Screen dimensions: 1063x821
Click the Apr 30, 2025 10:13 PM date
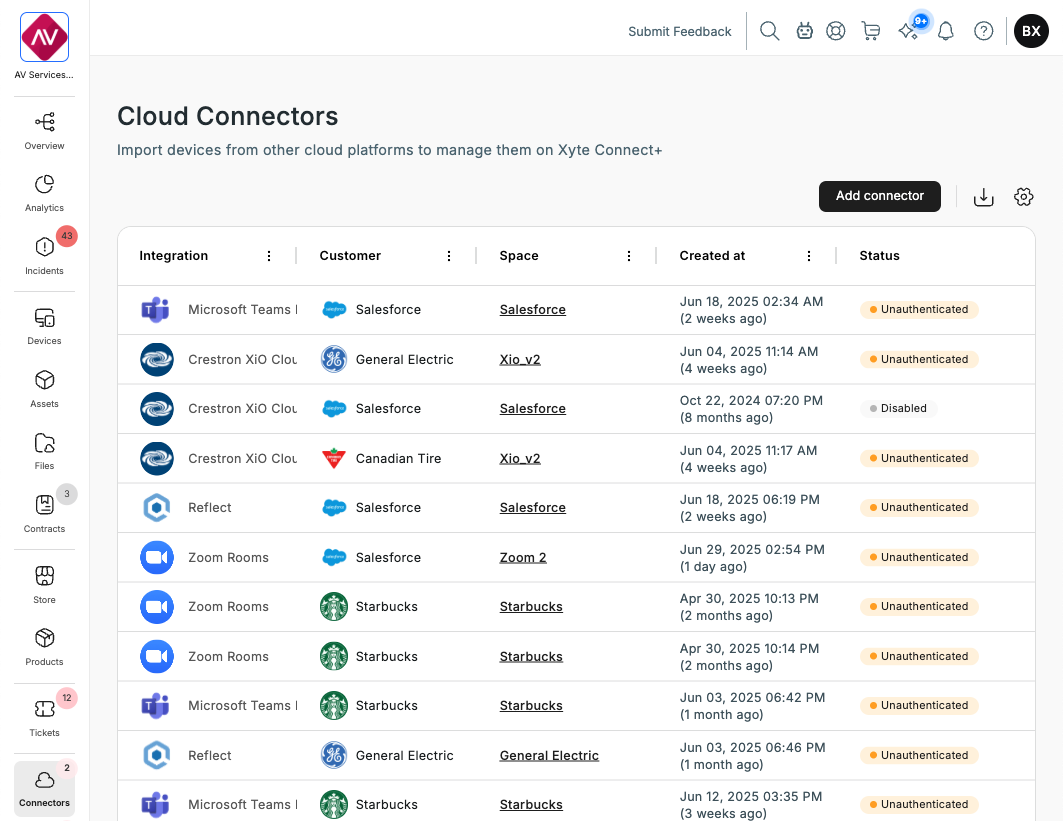click(749, 598)
